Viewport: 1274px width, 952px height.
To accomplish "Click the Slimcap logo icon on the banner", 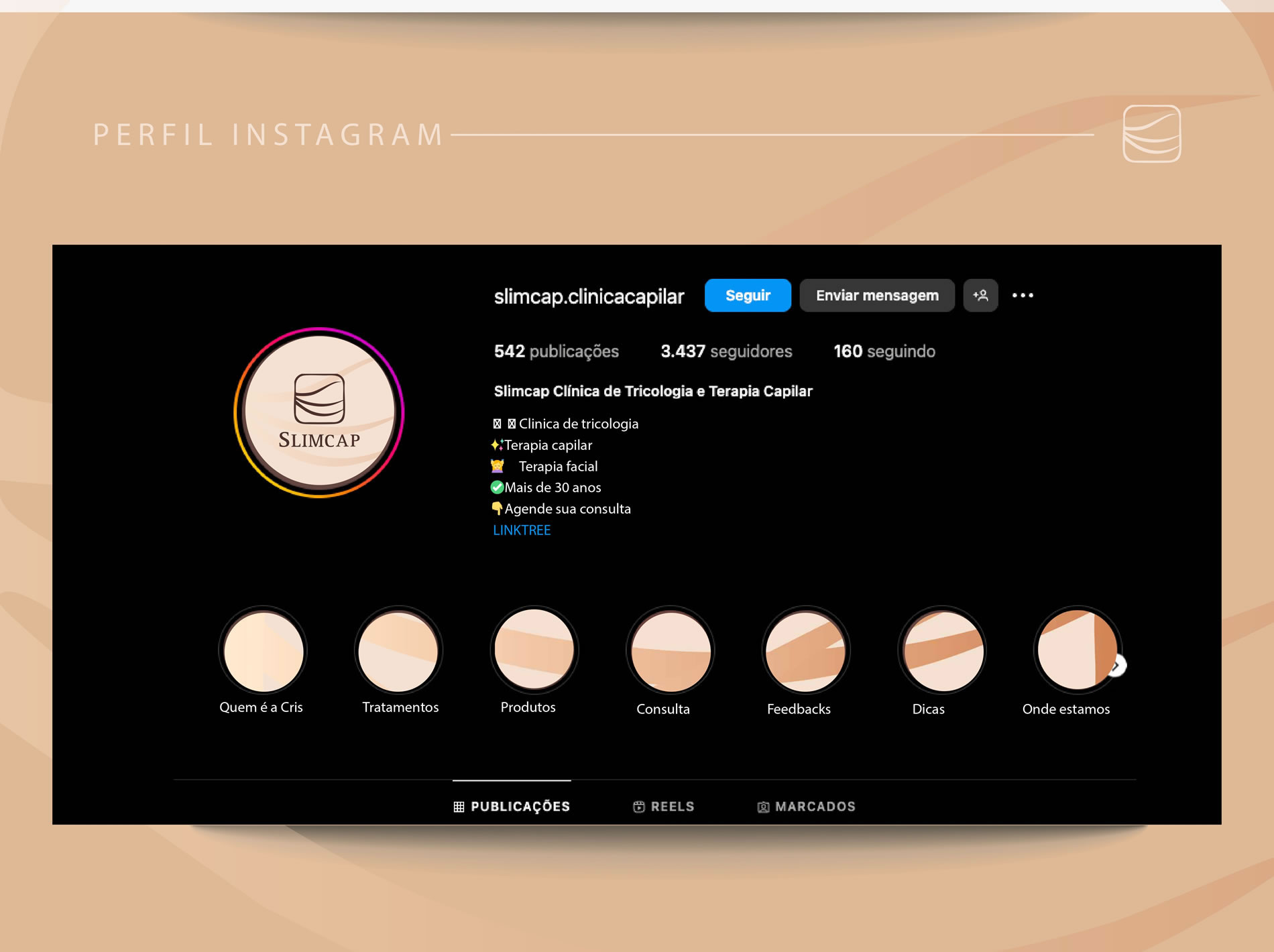I will point(1152,133).
